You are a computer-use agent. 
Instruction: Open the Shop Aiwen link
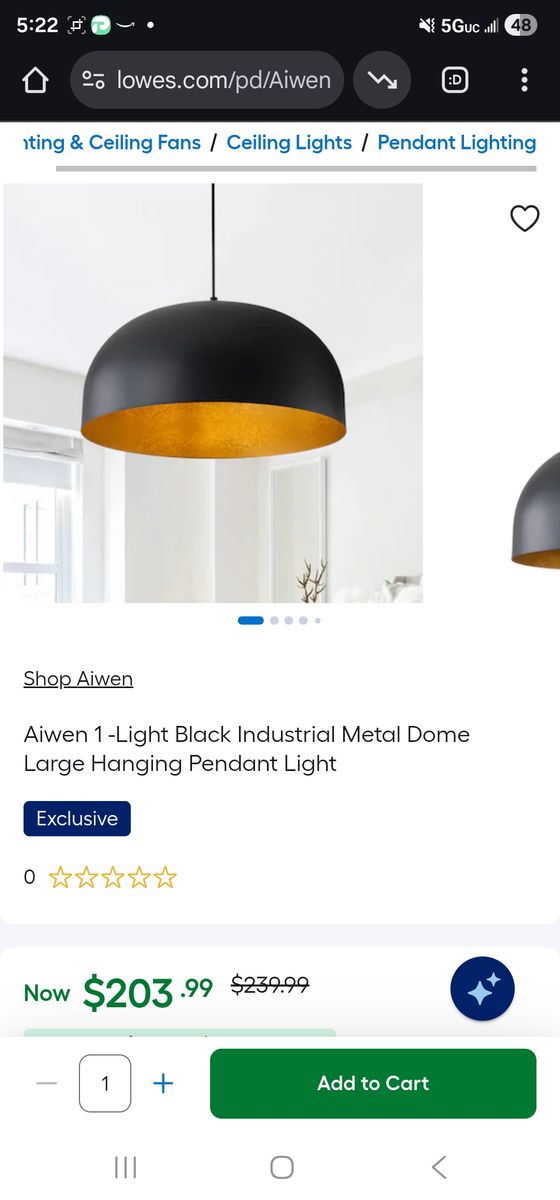(x=78, y=678)
